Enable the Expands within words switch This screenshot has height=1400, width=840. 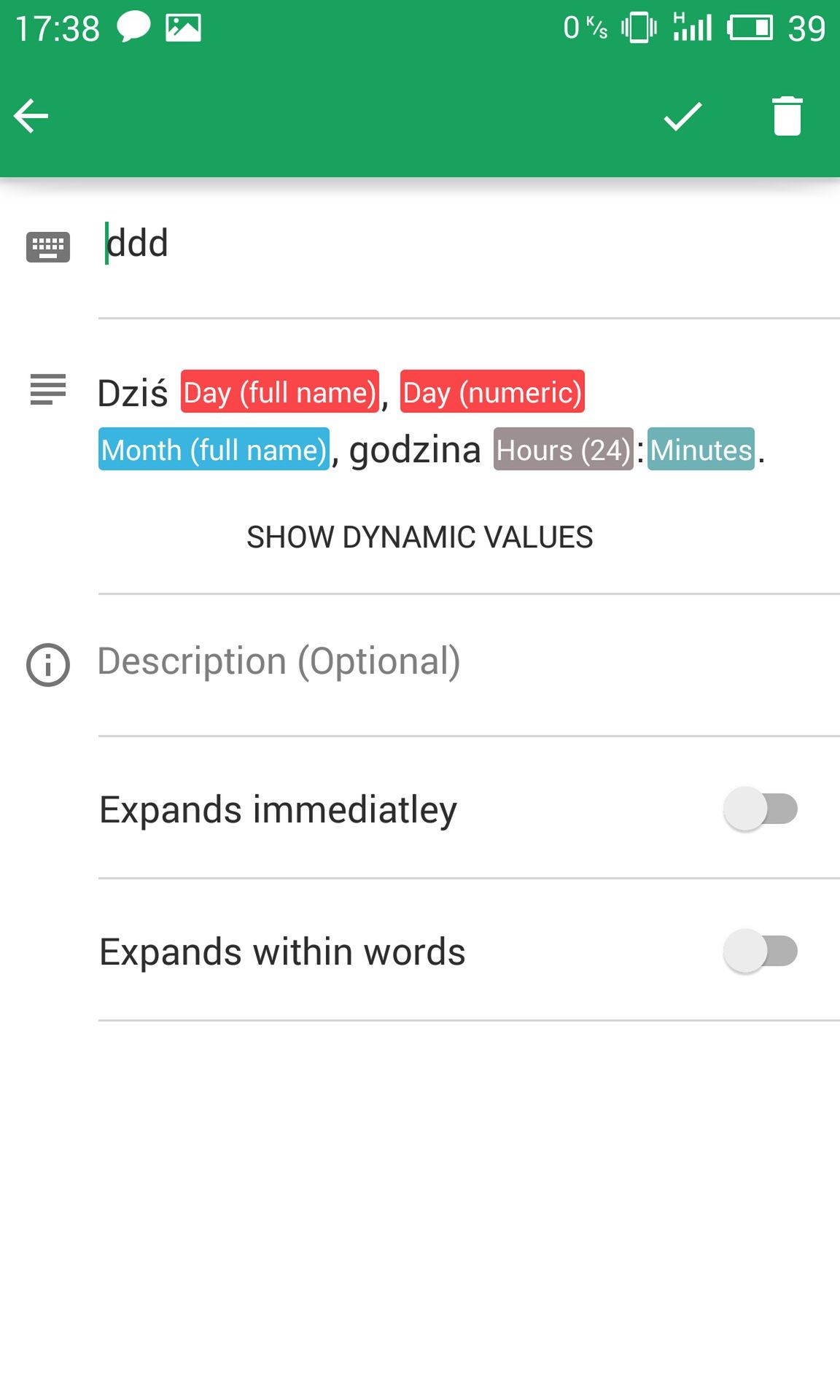[761, 951]
